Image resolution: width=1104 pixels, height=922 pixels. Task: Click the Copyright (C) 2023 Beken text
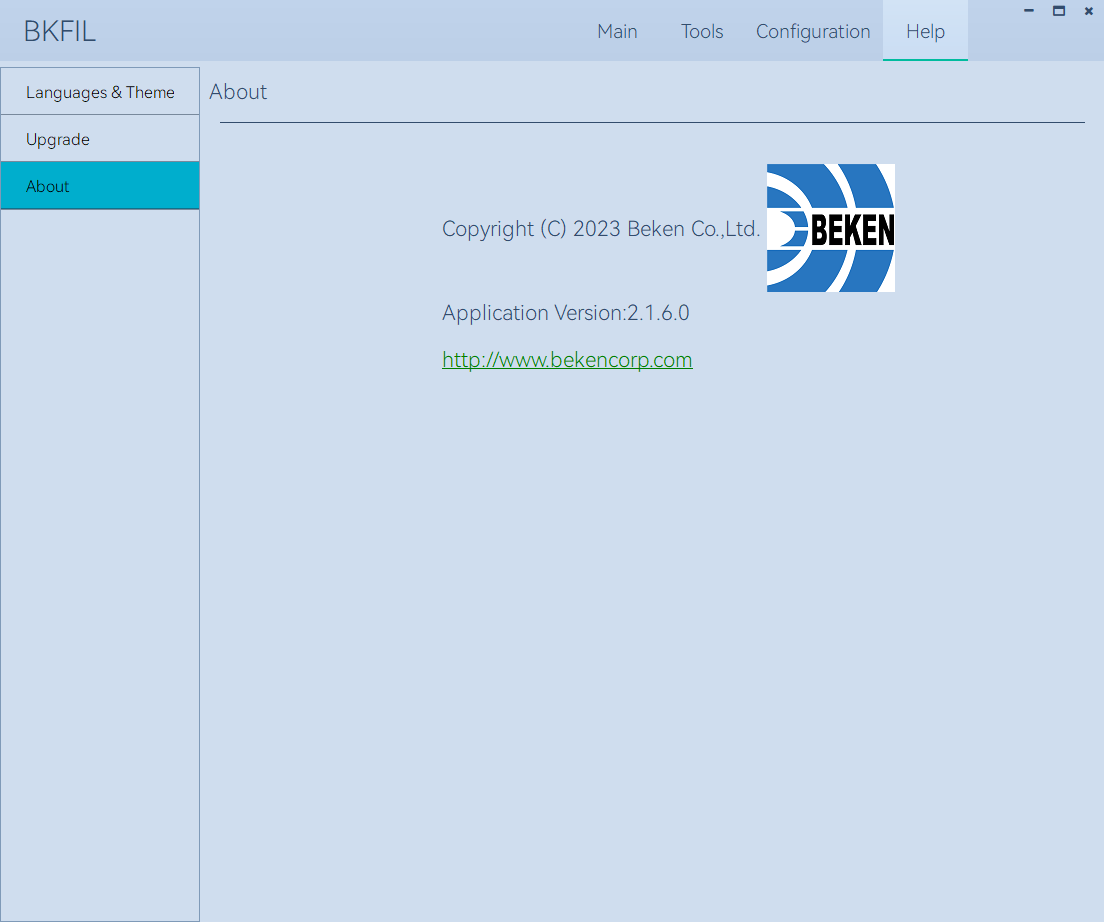pos(601,229)
